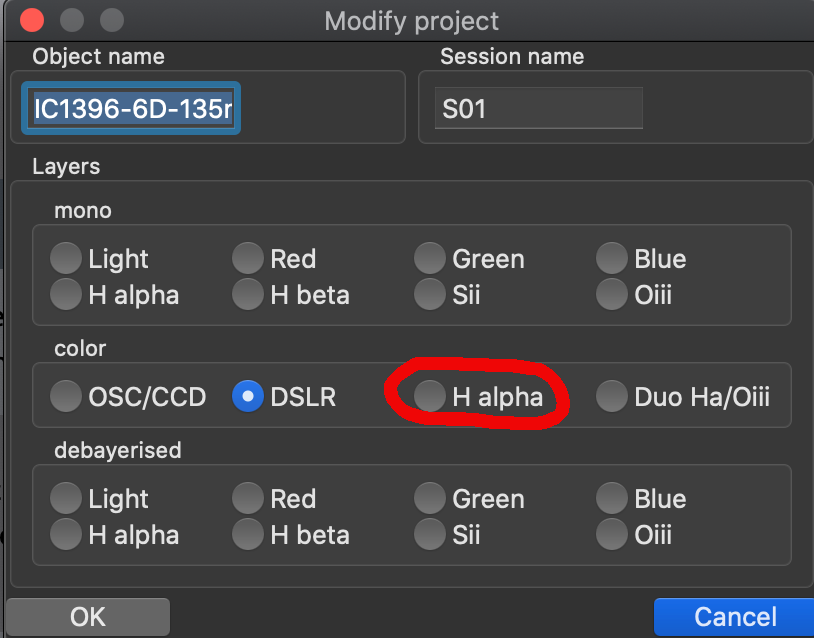Select the mono Green layer
Image resolution: width=814 pixels, height=638 pixels.
(x=430, y=259)
